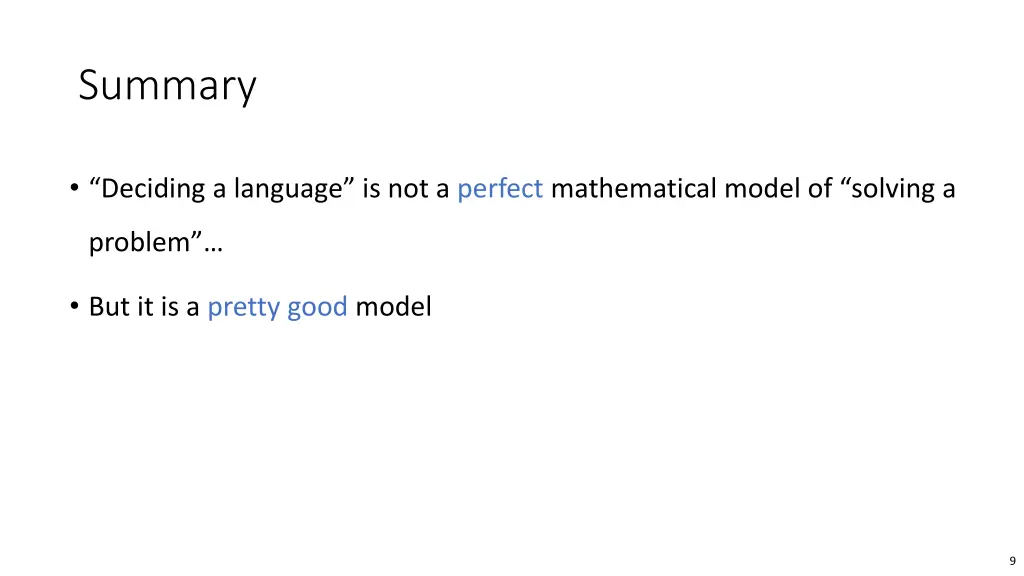This screenshot has height=576, width=1024.
Task: Click the word "of" before "solving"
Action: point(819,188)
